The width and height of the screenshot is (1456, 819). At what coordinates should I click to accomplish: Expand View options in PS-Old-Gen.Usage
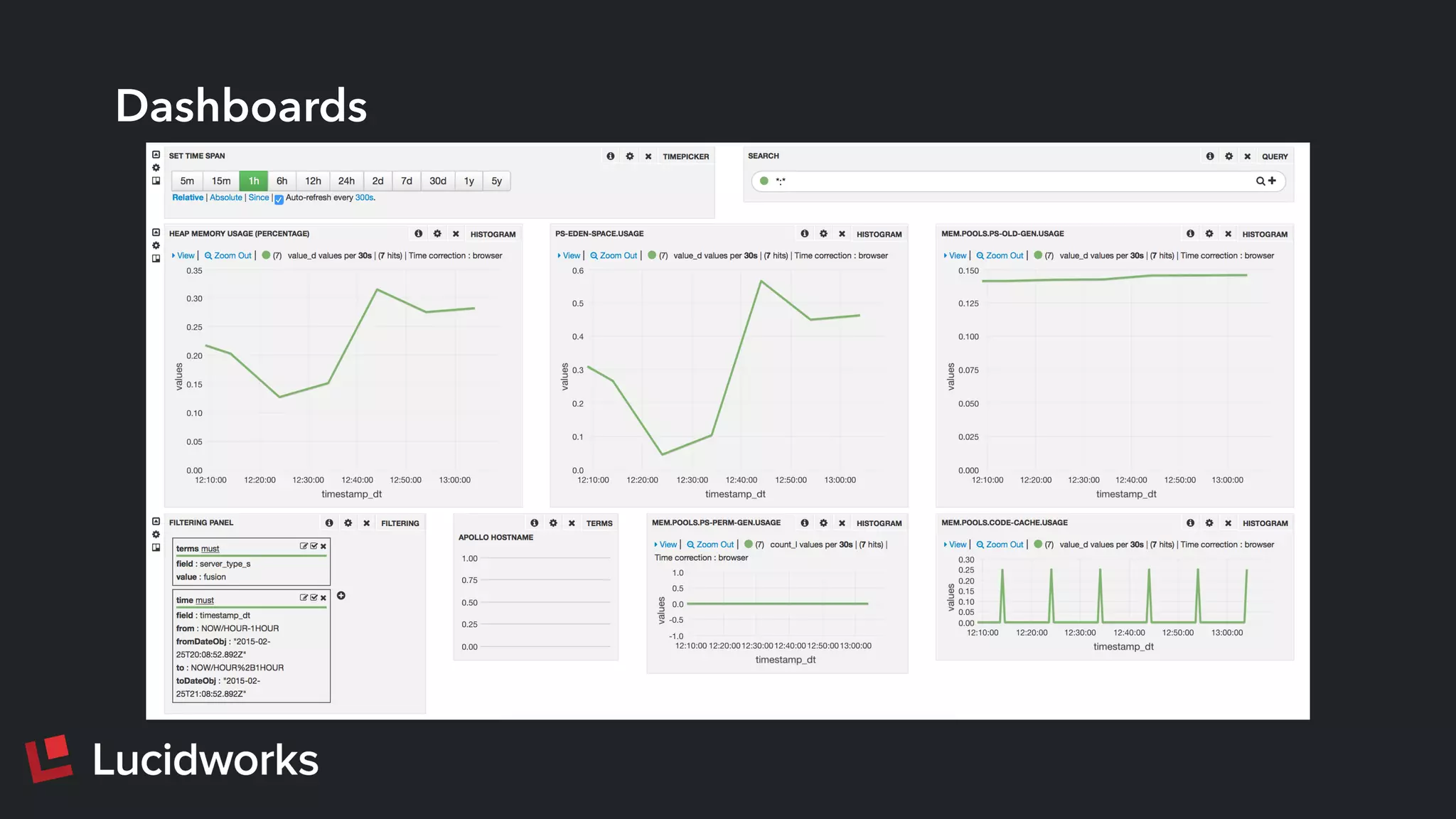(x=955, y=256)
